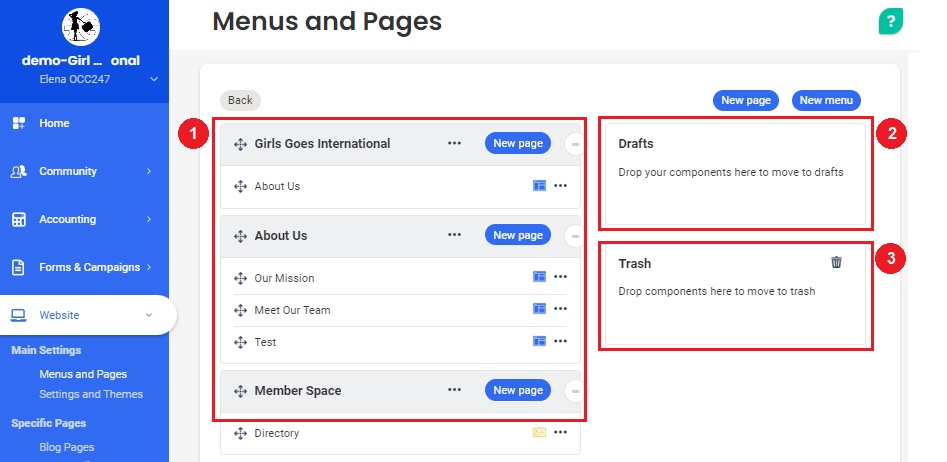Click the page layout icon for Test page
The height and width of the screenshot is (462, 947).
point(539,342)
